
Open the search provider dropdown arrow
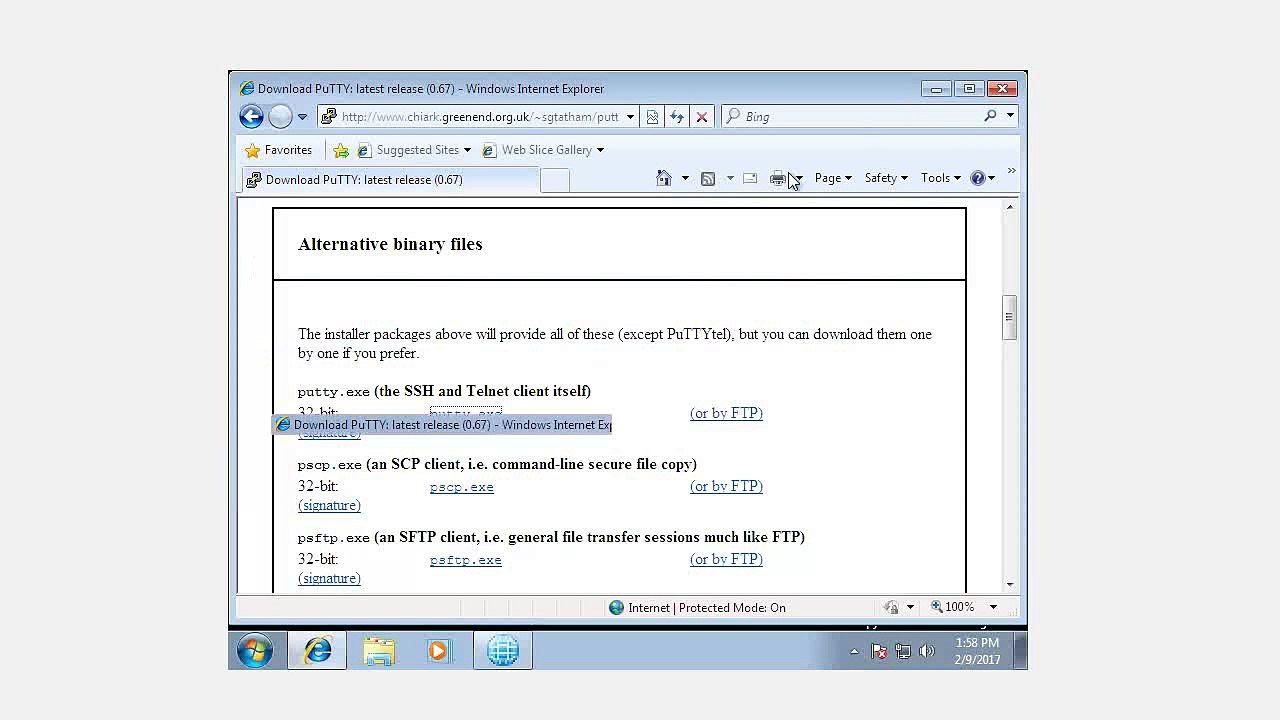pyautogui.click(x=1010, y=116)
